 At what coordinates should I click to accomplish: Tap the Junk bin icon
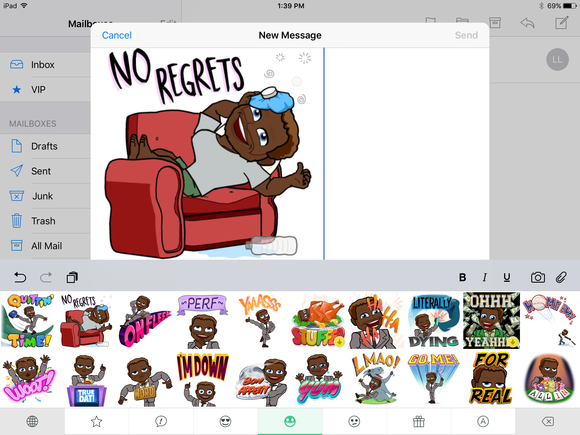point(16,196)
